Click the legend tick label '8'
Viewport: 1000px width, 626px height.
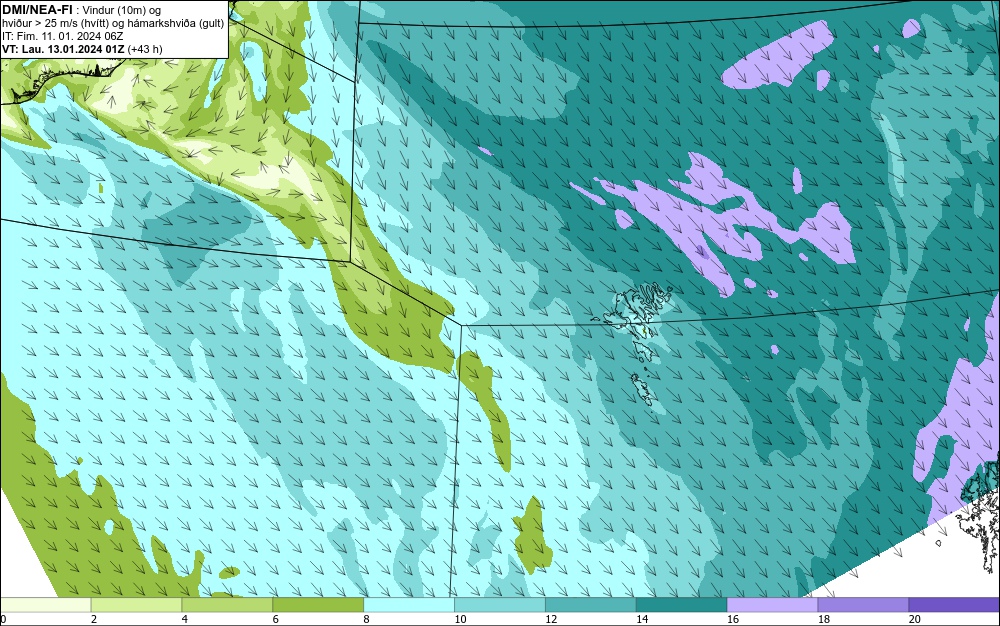(x=367, y=619)
